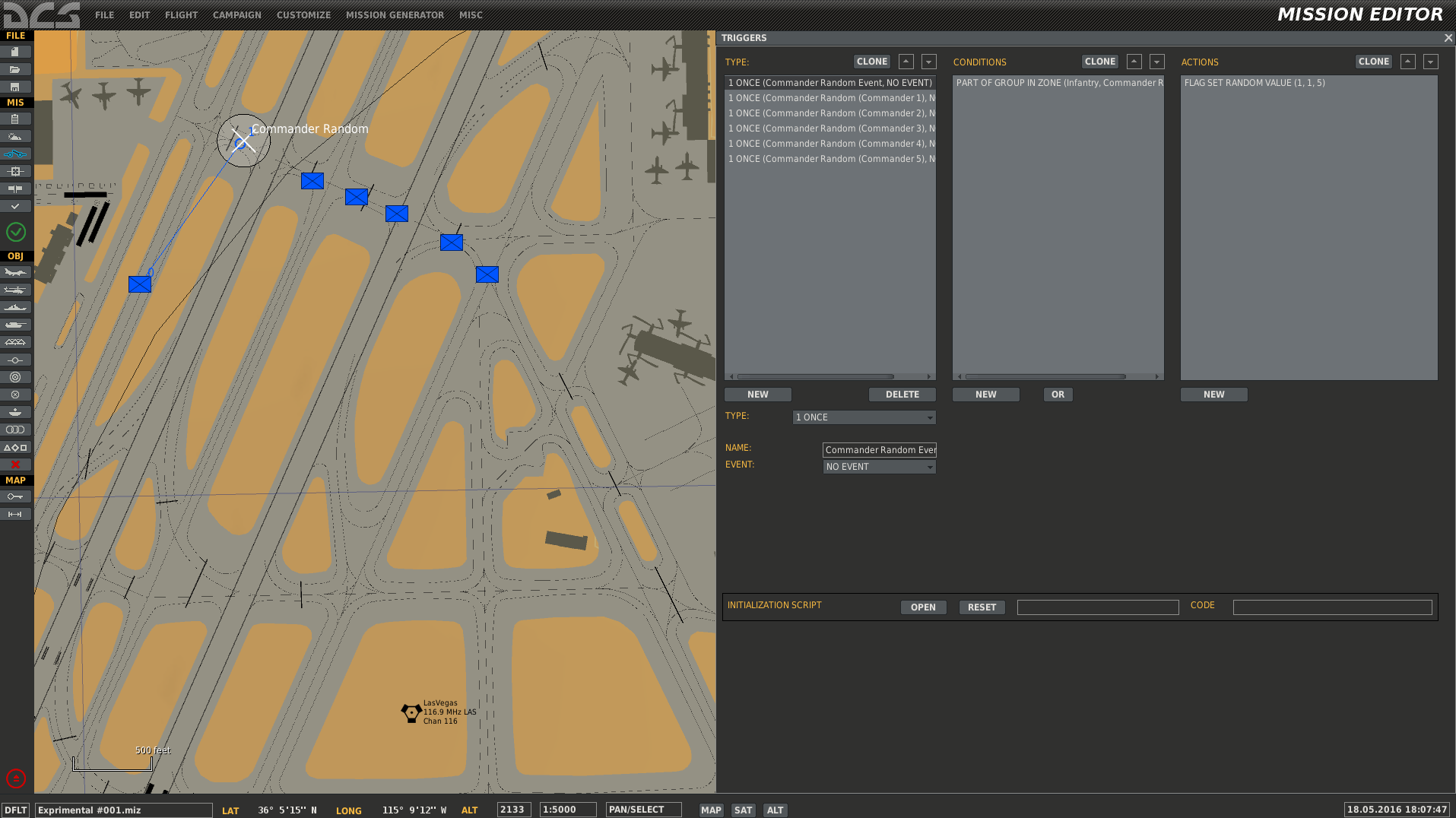
Task: Select the helicopter group tool
Action: tap(15, 290)
